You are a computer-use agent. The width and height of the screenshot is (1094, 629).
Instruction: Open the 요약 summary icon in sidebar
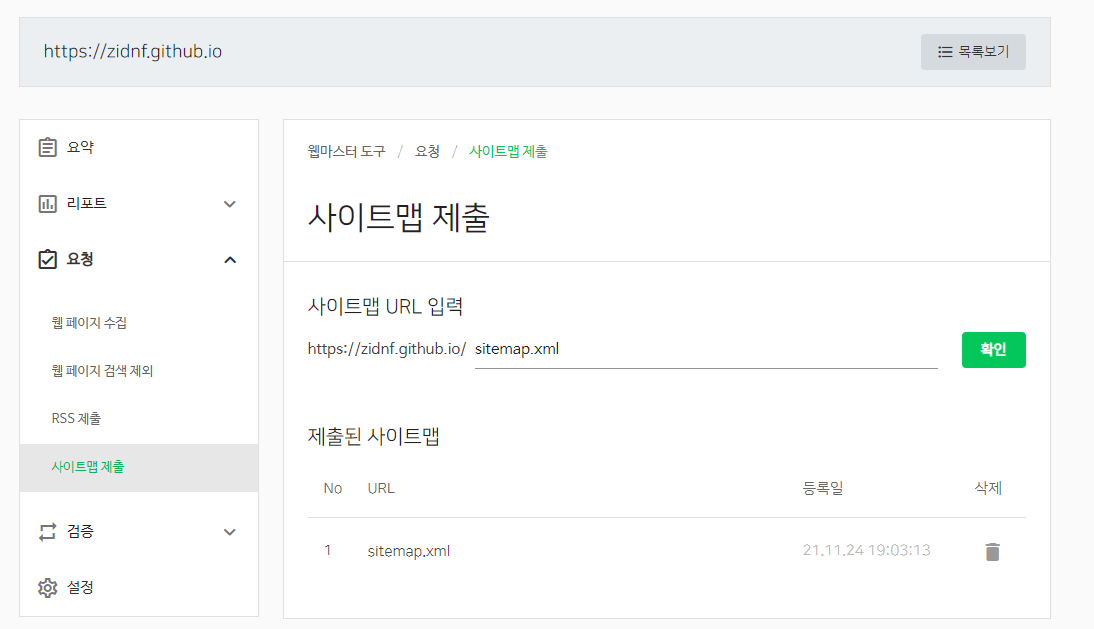[x=47, y=146]
